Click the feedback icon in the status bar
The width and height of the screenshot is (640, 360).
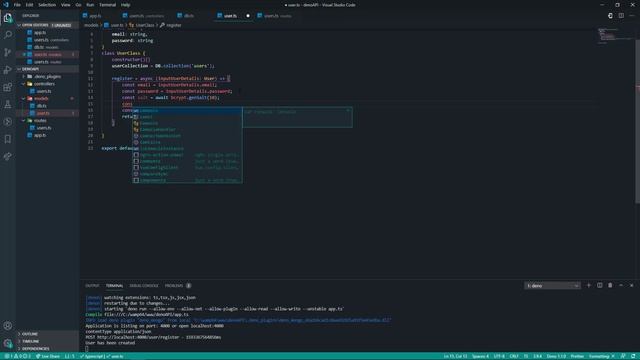pos(623,356)
